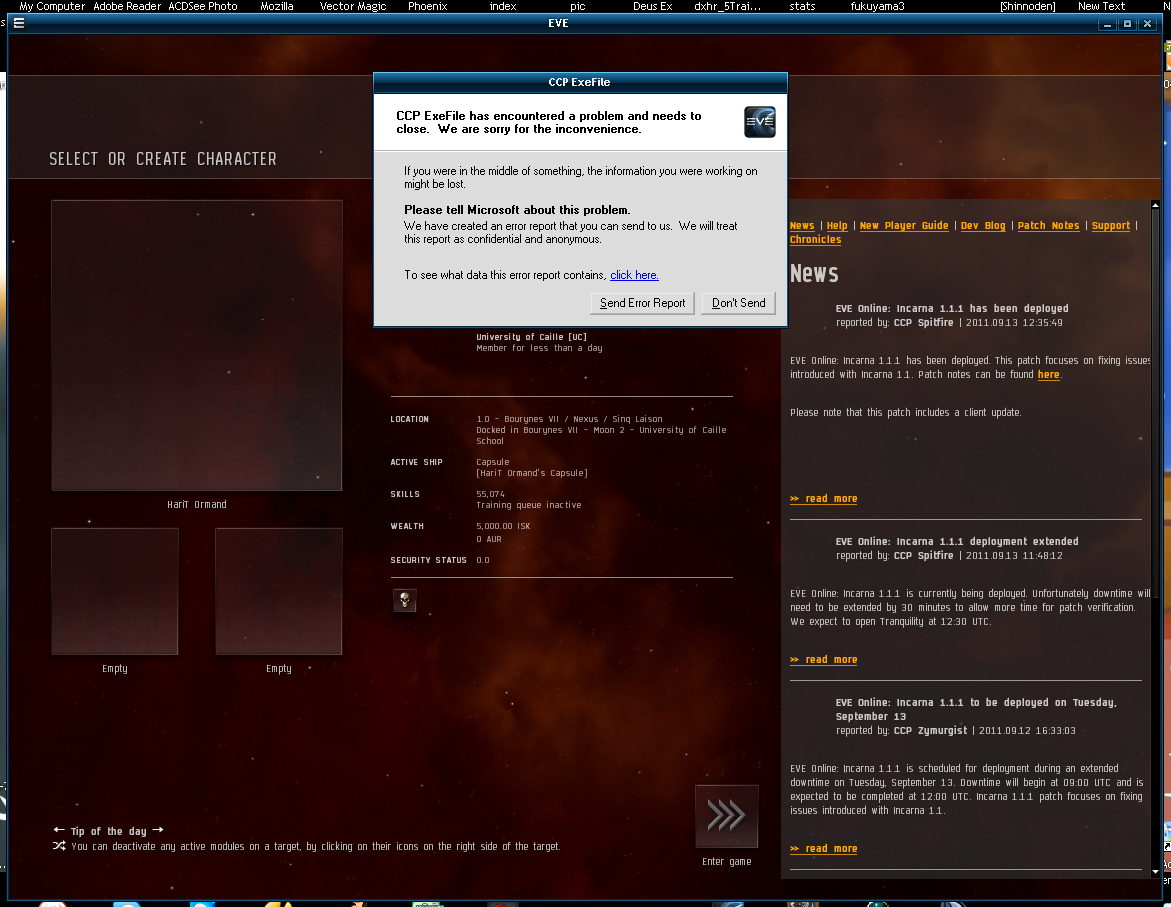Viewport: 1171px width, 907px height.
Task: Click the news panel scroll up arrow
Action: [x=1155, y=205]
